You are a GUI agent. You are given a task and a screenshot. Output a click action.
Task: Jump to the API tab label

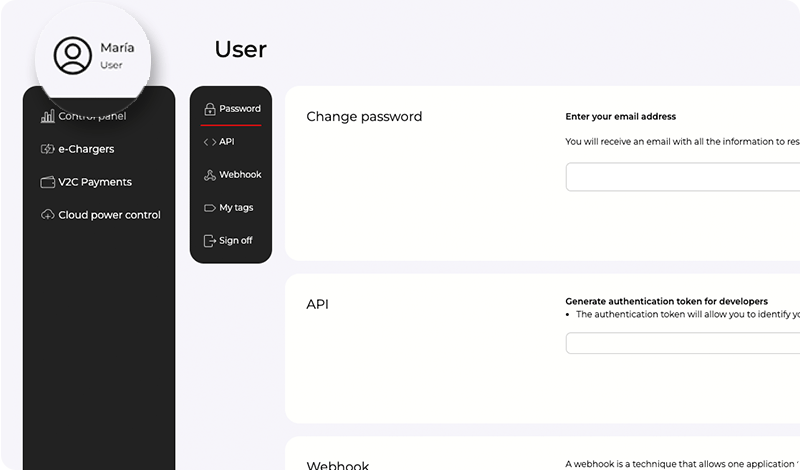pyautogui.click(x=227, y=142)
